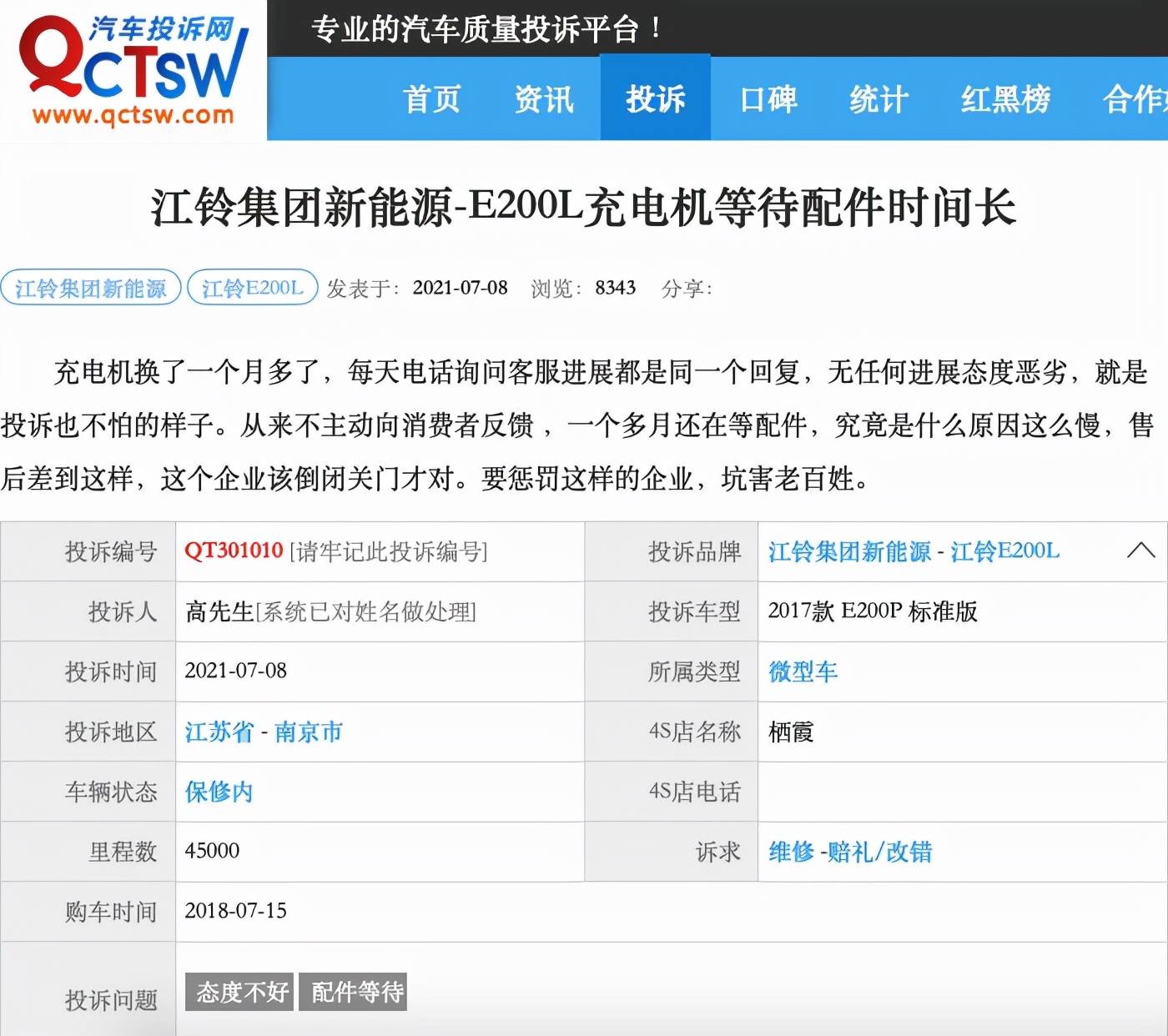Open the 红黑榜 nav tab
Viewport: 1168px width, 1036px height.
coord(1005,99)
